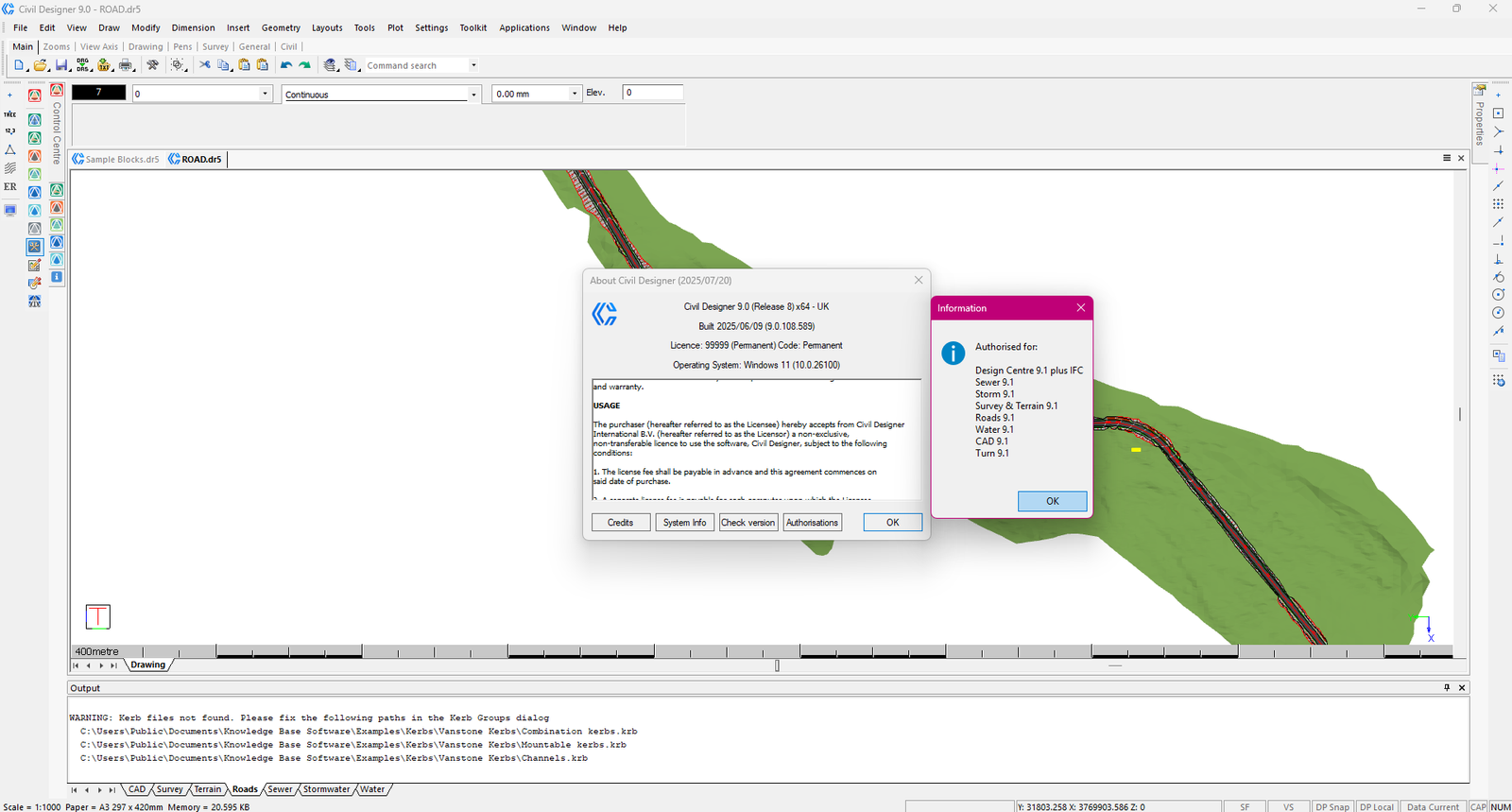Click the Elev. input field

(x=652, y=93)
